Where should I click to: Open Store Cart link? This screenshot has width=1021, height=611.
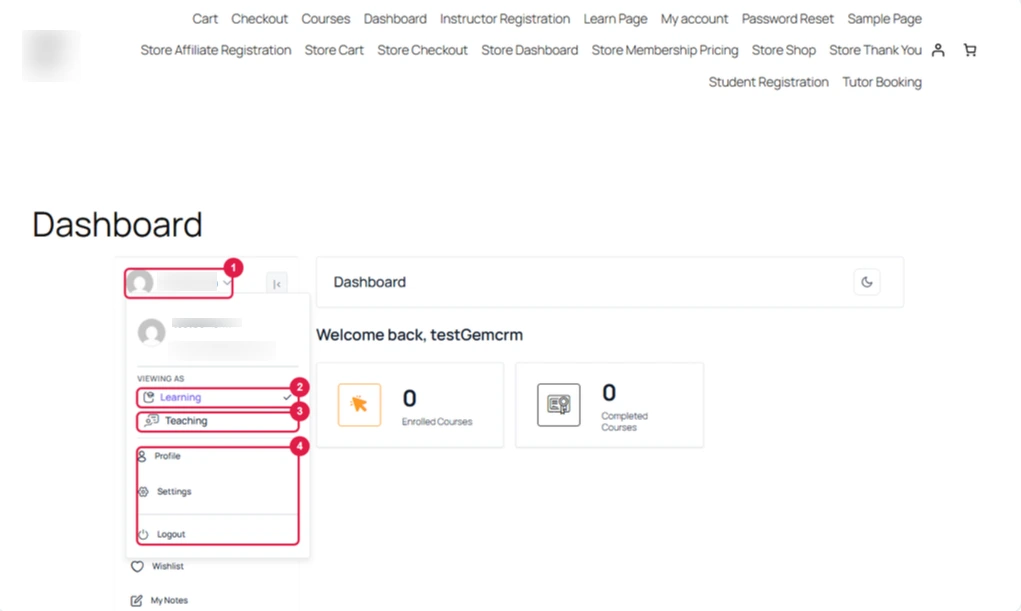[334, 50]
